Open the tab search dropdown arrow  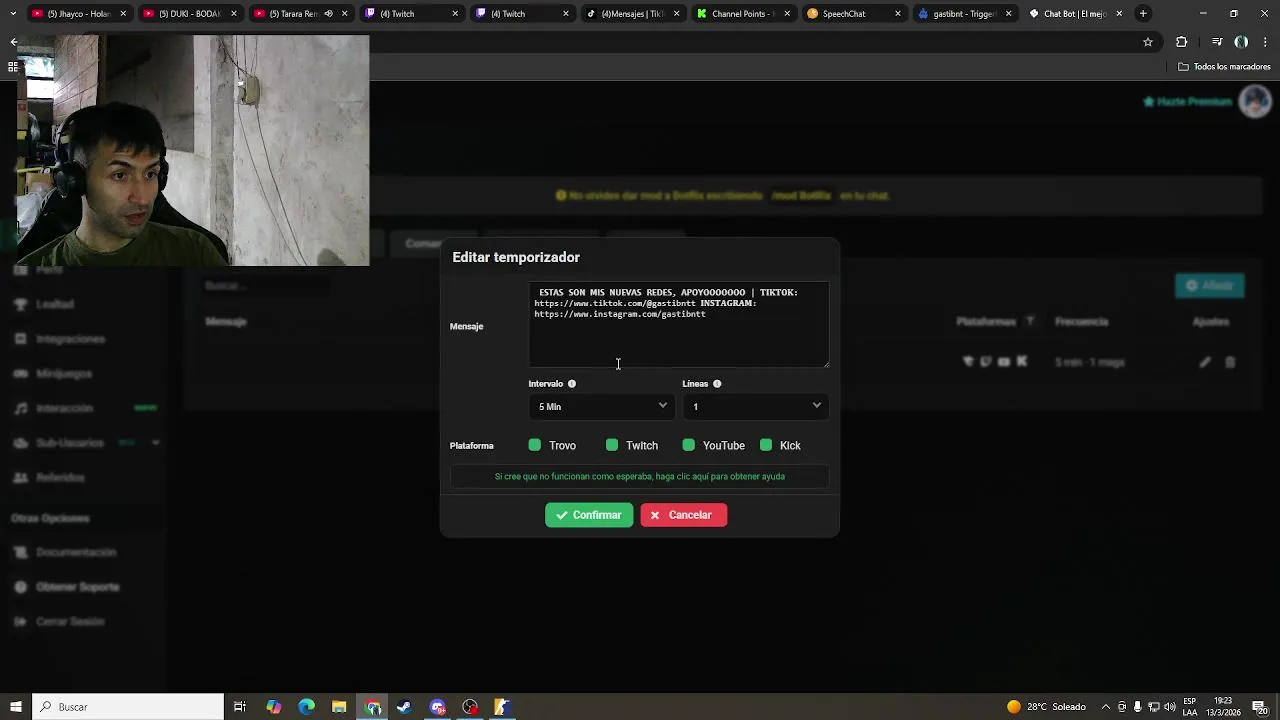coord(13,14)
